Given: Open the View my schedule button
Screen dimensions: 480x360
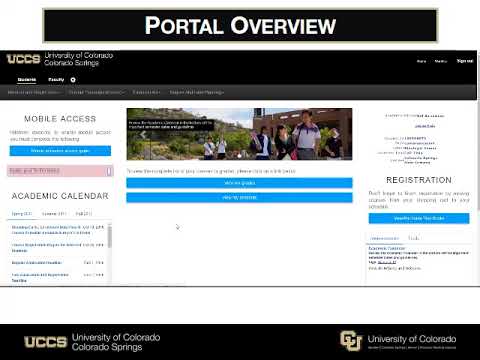Looking at the screenshot, I should point(239,197).
